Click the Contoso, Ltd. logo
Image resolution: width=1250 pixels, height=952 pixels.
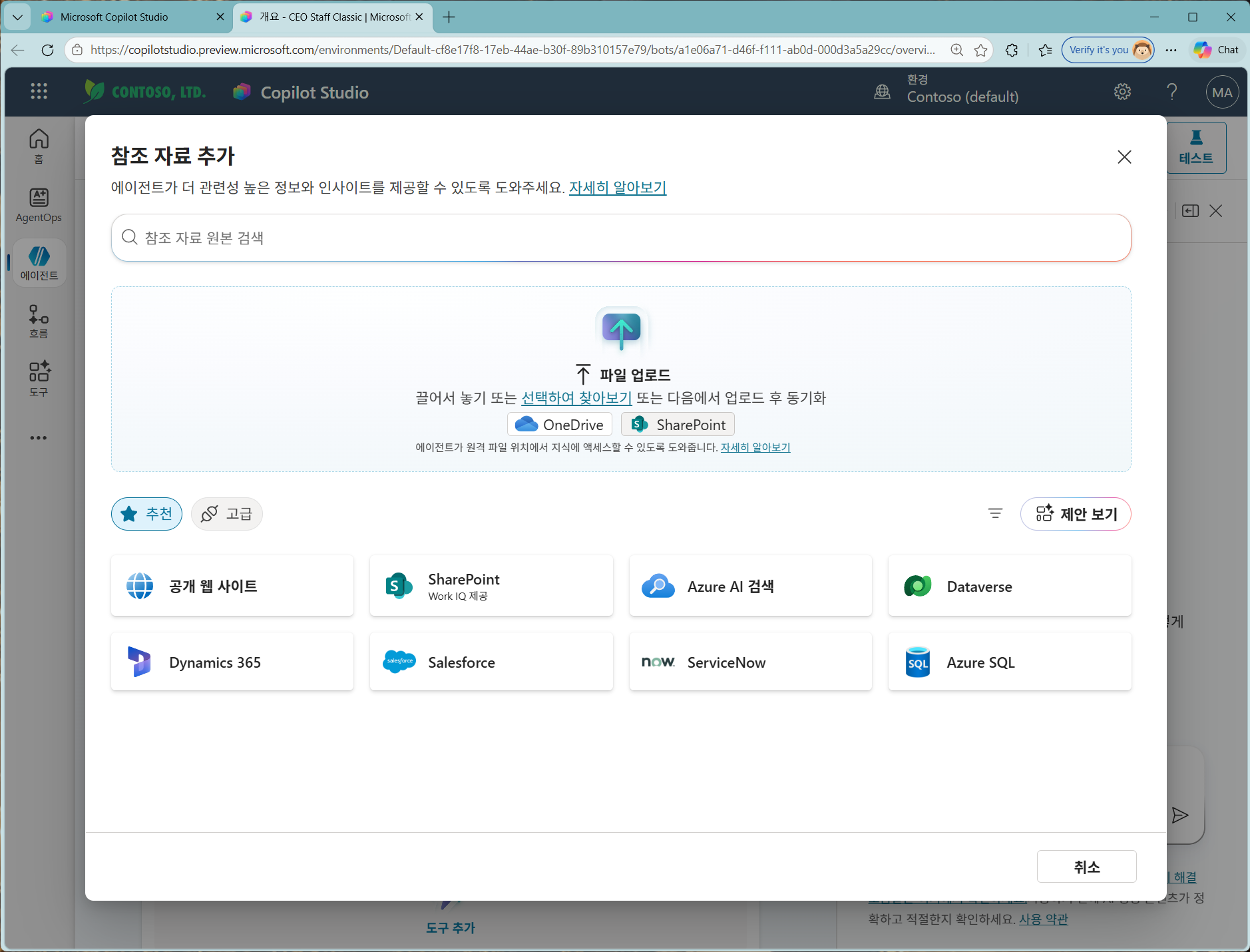145,91
